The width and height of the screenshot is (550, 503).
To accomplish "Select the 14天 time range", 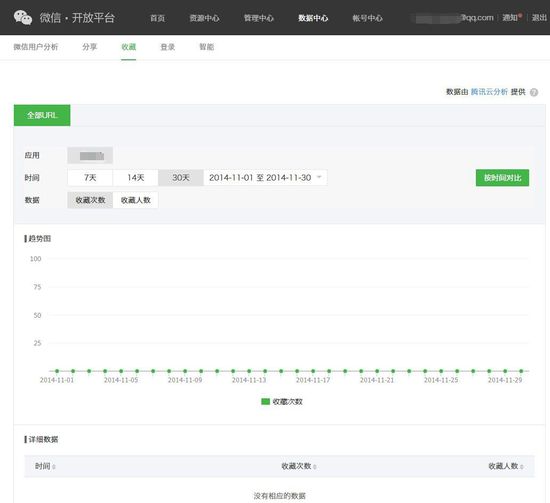I will coord(135,177).
